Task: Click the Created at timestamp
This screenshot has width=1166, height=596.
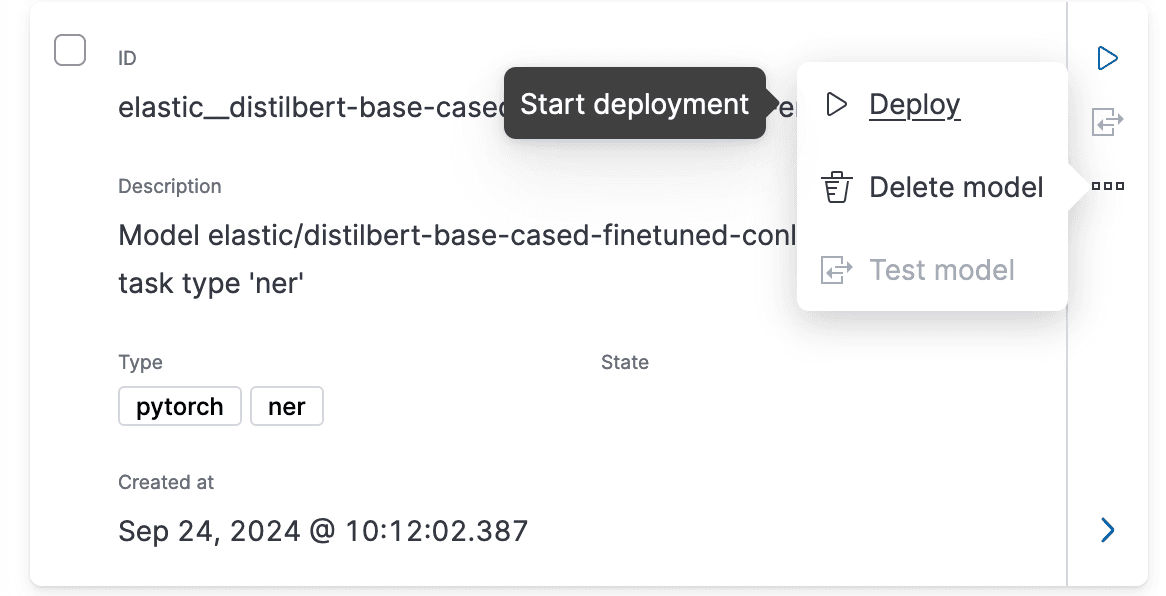Action: pos(323,531)
